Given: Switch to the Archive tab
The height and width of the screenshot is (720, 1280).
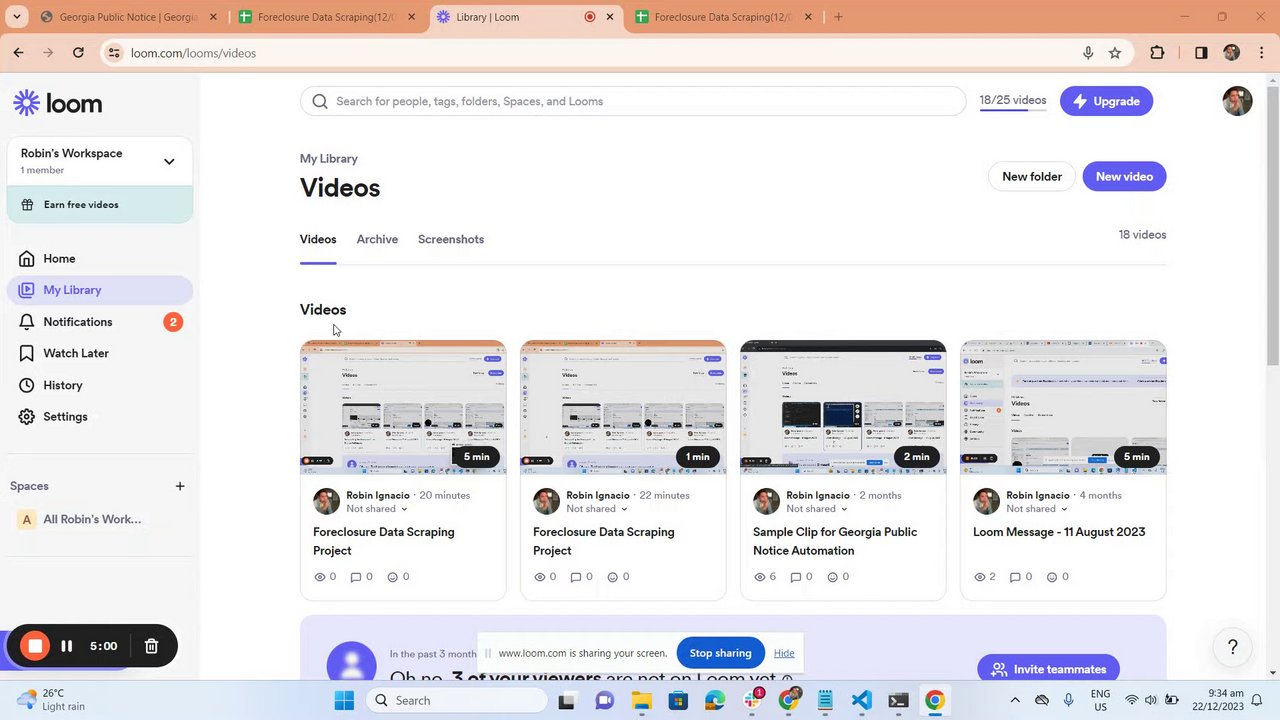Looking at the screenshot, I should coord(377,239).
